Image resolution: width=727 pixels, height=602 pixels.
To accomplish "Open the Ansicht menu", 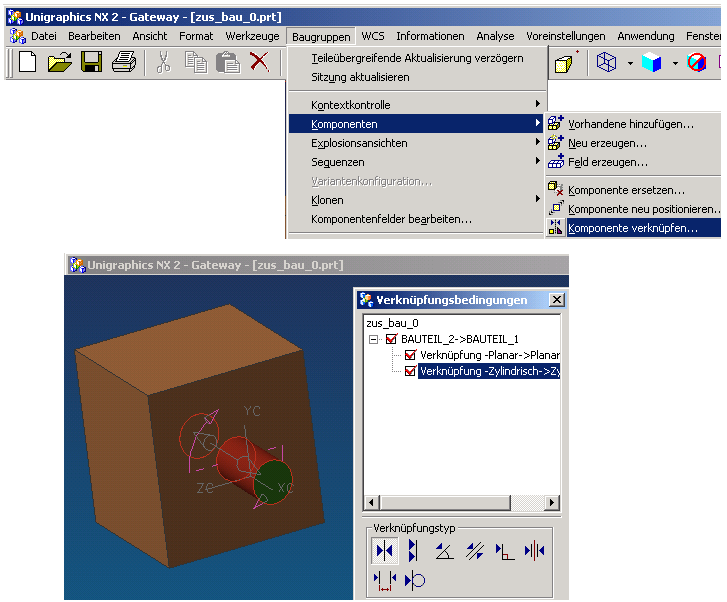I will [150, 36].
